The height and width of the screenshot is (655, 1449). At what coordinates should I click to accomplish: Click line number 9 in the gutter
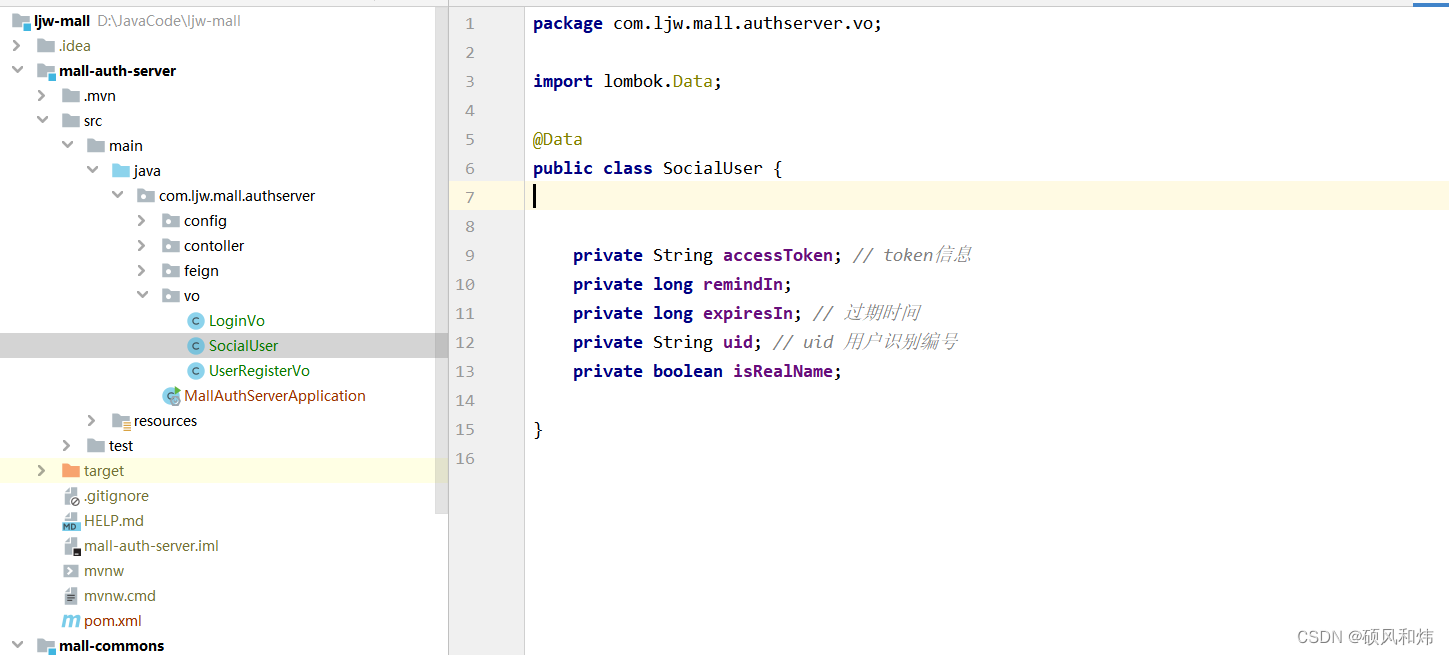pyautogui.click(x=470, y=255)
